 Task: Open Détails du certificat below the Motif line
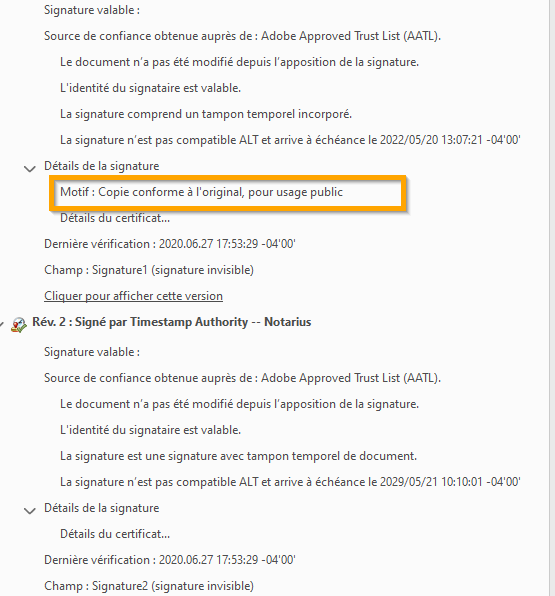point(115,218)
